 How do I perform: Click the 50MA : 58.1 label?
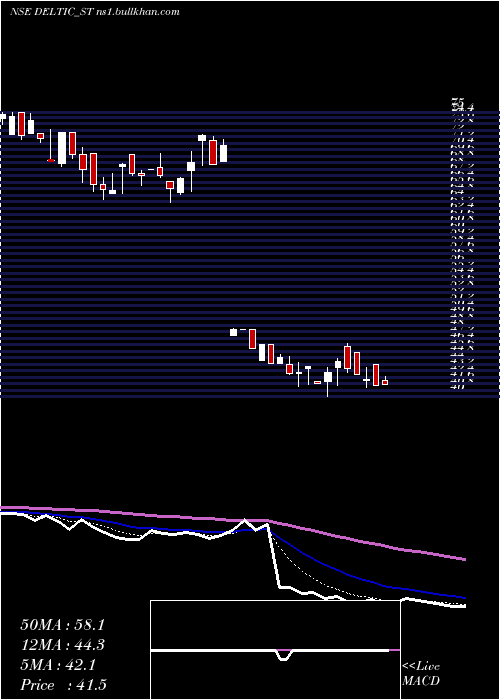63,625
